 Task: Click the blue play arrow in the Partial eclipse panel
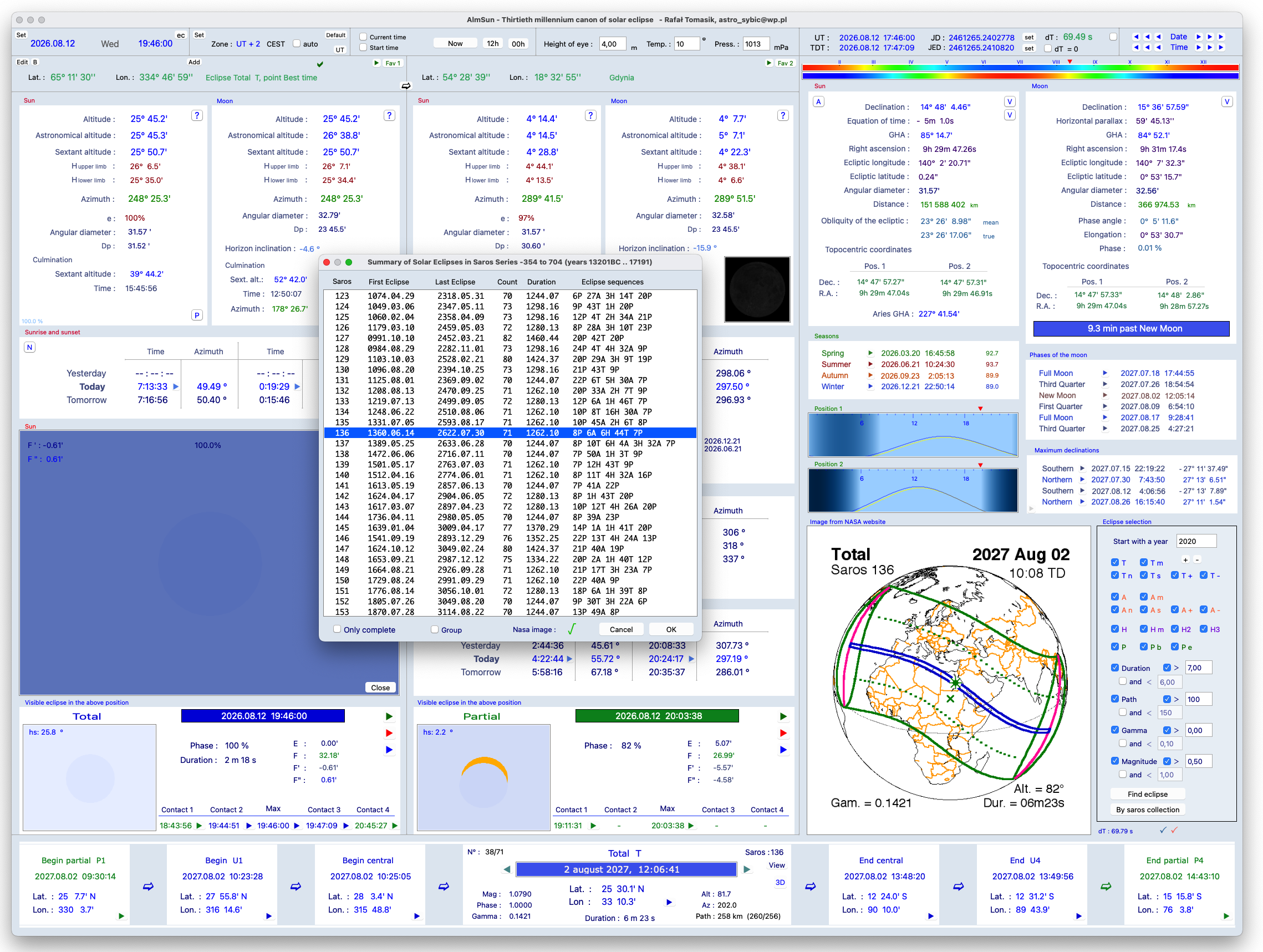coord(783,749)
